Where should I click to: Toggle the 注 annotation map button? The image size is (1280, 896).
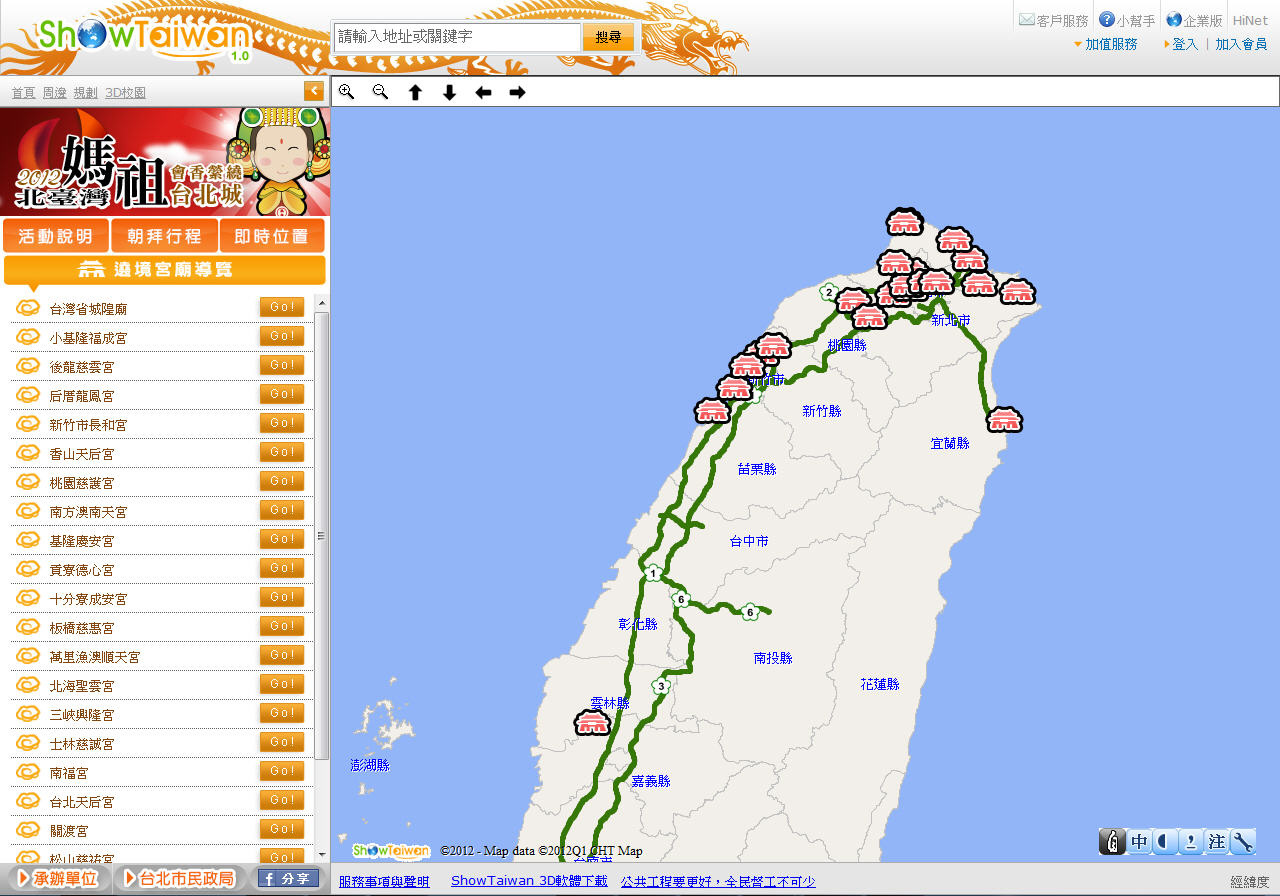click(1216, 842)
